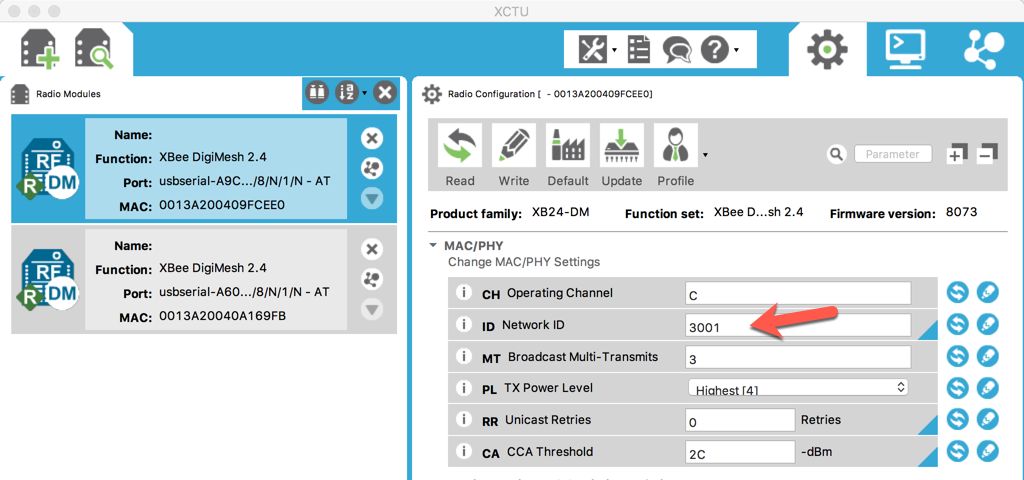Expand all configuration sections
Viewport: 1024px width, 480px height.
[956, 153]
